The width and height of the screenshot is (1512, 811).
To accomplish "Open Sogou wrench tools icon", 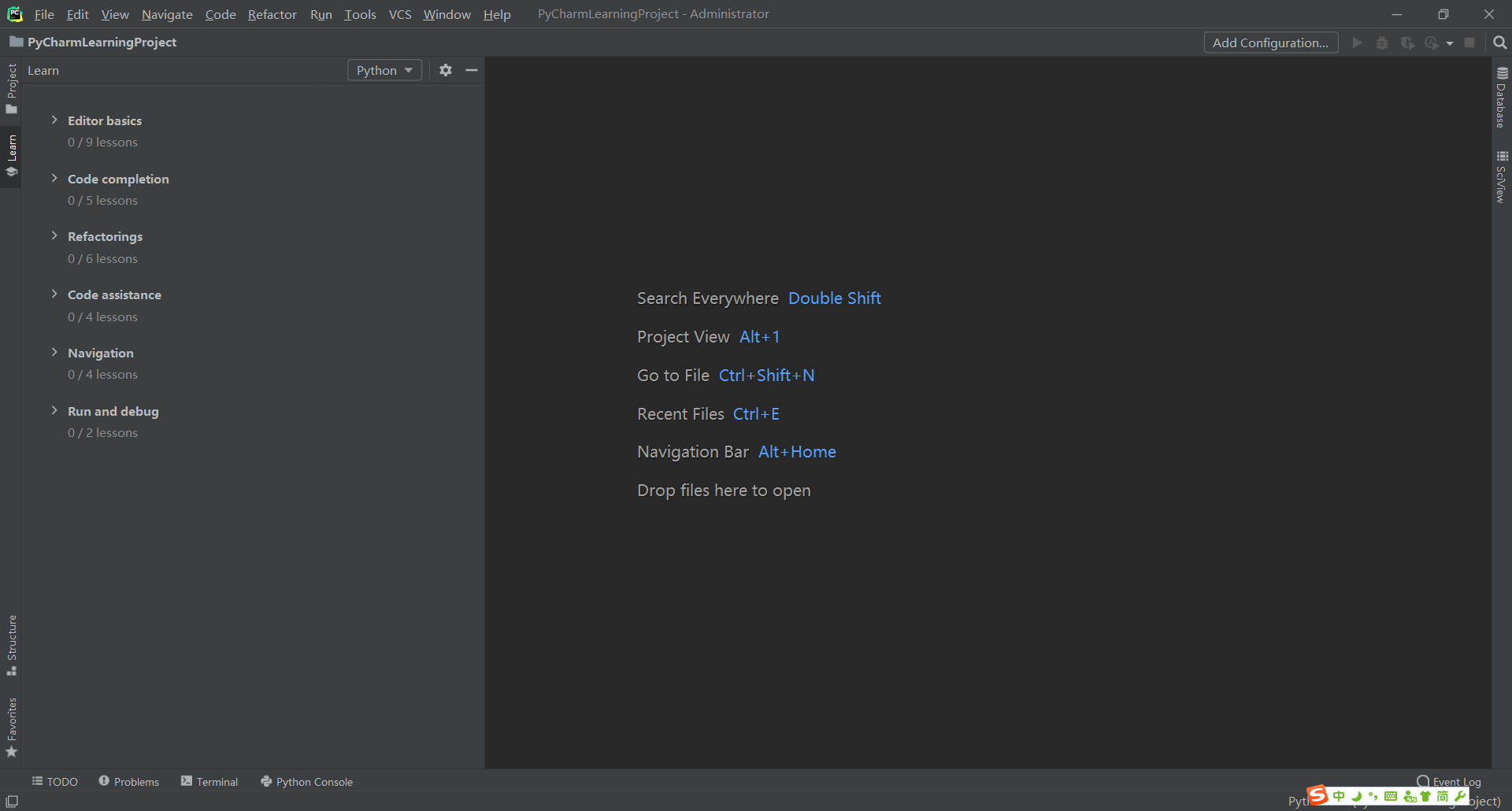I will tap(1460, 796).
